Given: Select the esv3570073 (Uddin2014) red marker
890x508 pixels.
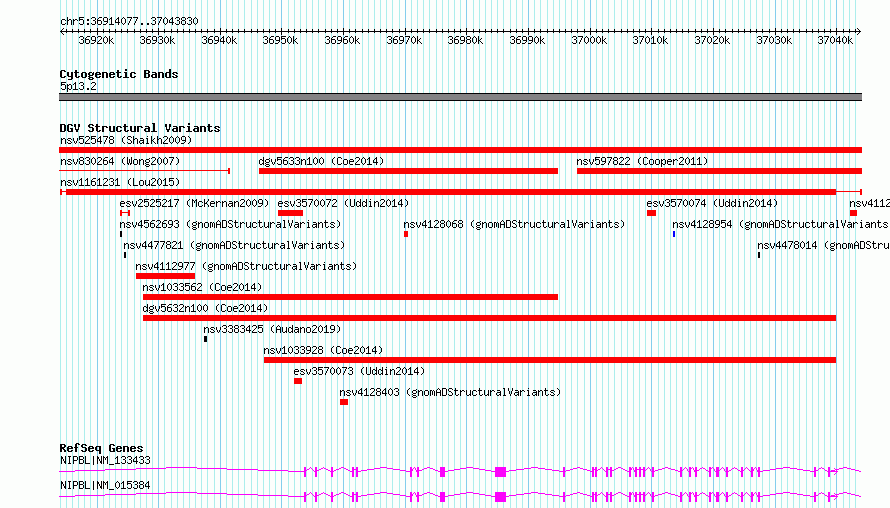Looking at the screenshot, I should click(298, 381).
